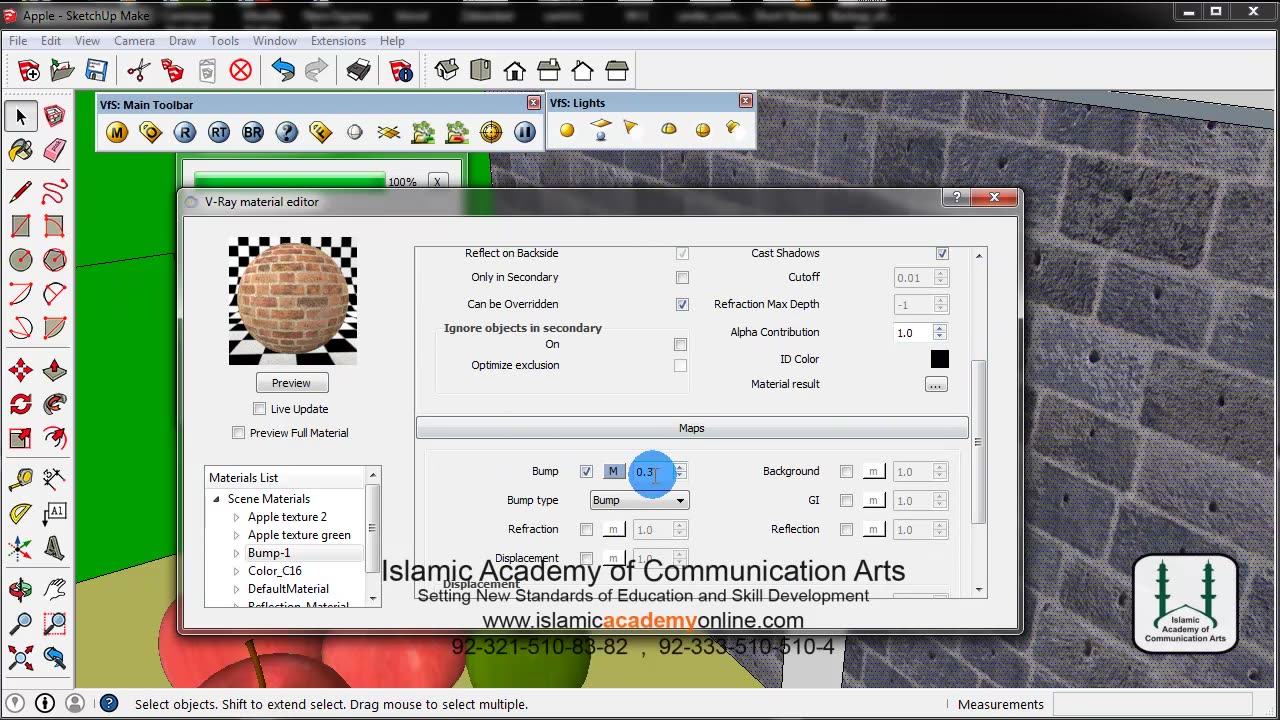Check Only in Secondary checkbox
The width and height of the screenshot is (1280, 720).
click(x=682, y=277)
